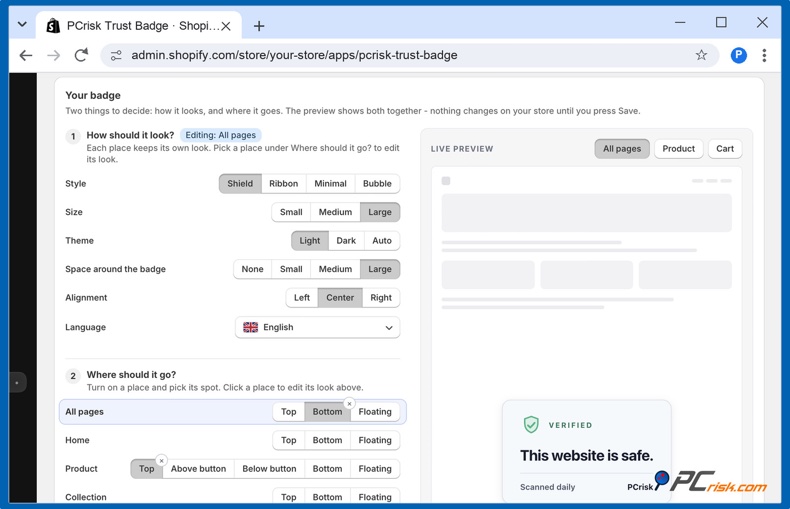Choose Light theme
This screenshot has height=509, width=790.
tap(309, 241)
